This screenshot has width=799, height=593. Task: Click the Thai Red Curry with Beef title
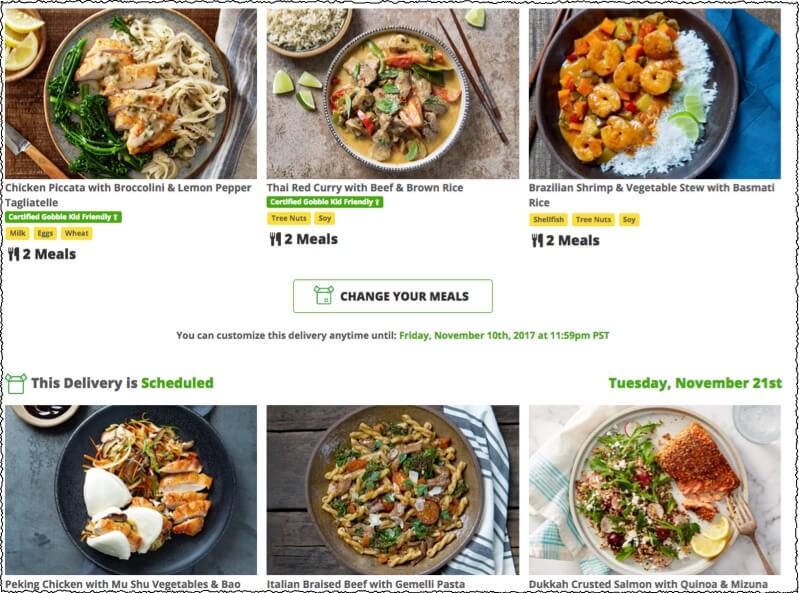click(x=365, y=187)
